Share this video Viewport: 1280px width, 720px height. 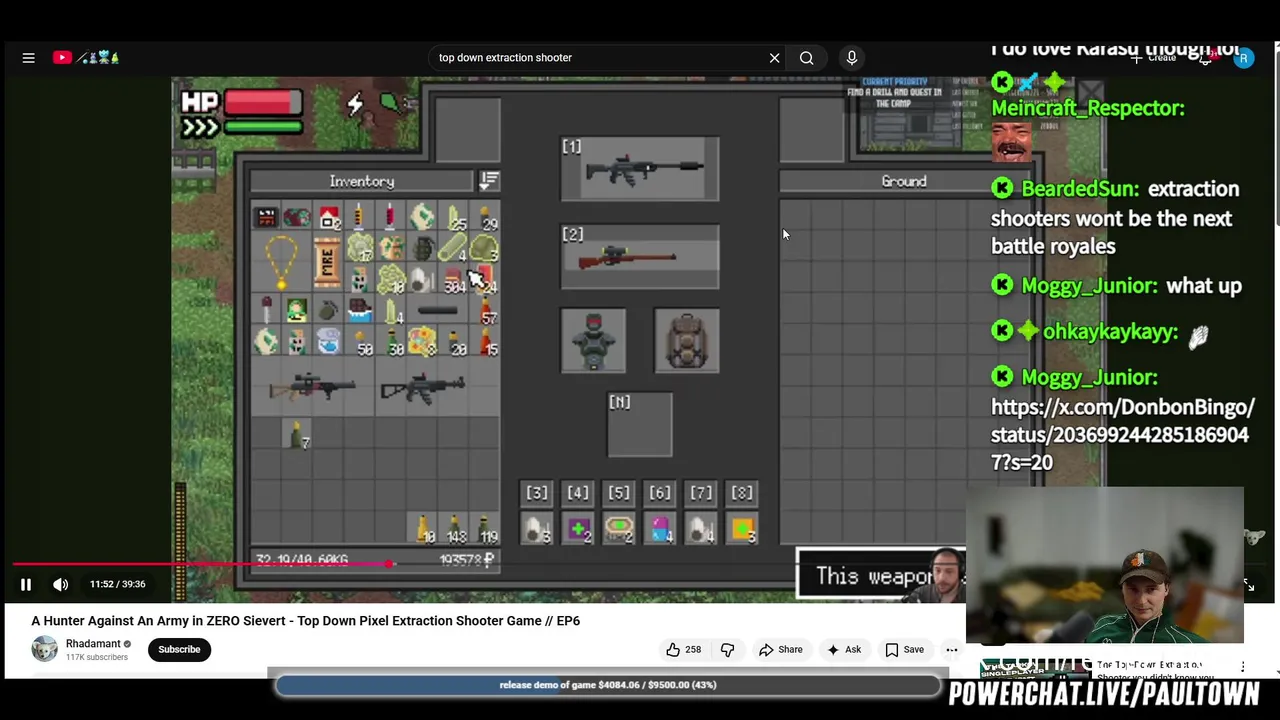pyautogui.click(x=780, y=650)
